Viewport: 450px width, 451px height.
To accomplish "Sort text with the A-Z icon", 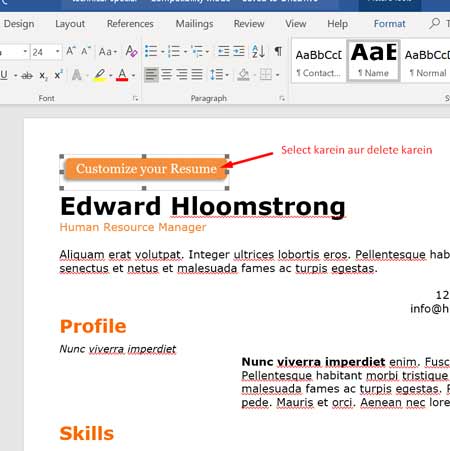I will click(x=258, y=51).
